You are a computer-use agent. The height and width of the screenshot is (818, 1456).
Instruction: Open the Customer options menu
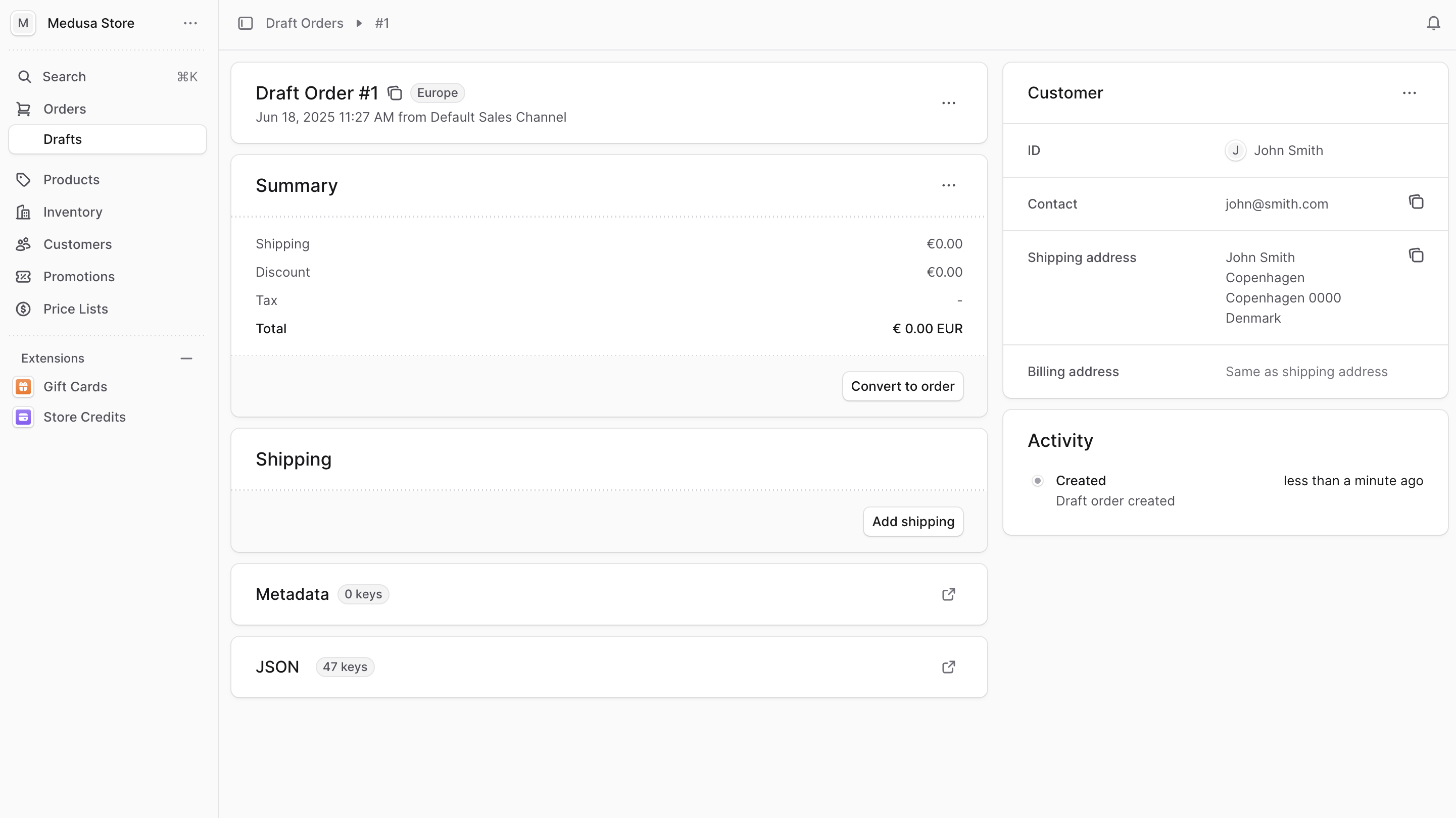point(1410,93)
